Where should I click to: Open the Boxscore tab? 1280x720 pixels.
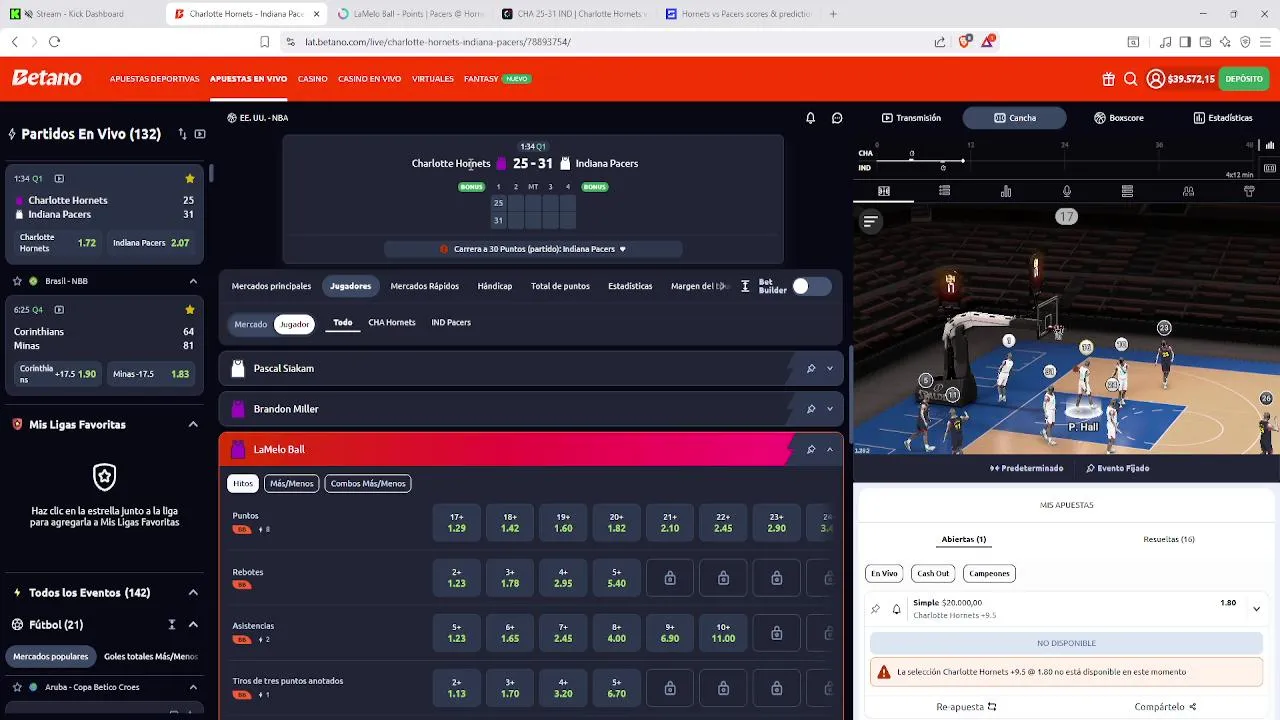[1118, 118]
